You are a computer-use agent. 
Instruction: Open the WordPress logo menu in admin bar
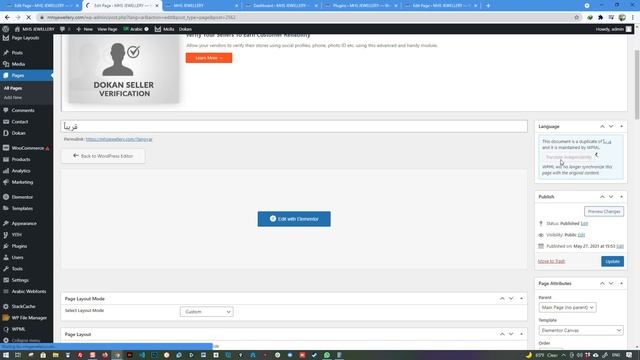(6, 29)
